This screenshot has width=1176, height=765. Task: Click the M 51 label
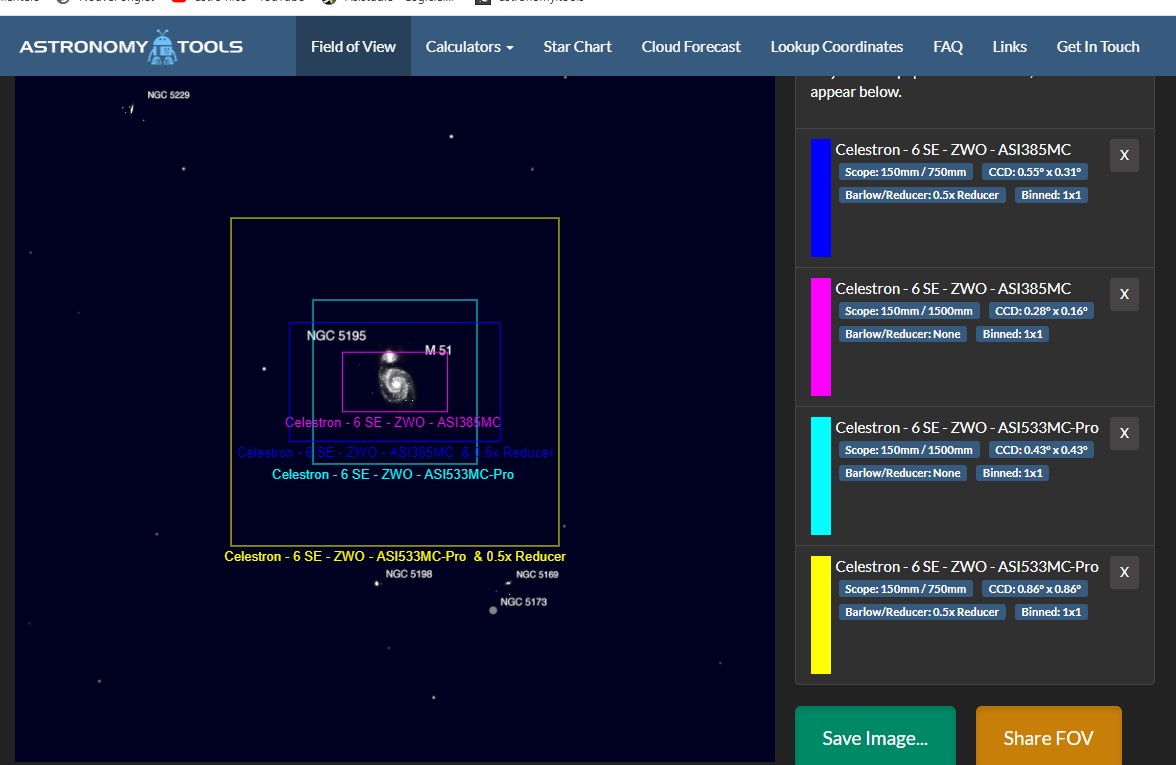pyautogui.click(x=438, y=350)
